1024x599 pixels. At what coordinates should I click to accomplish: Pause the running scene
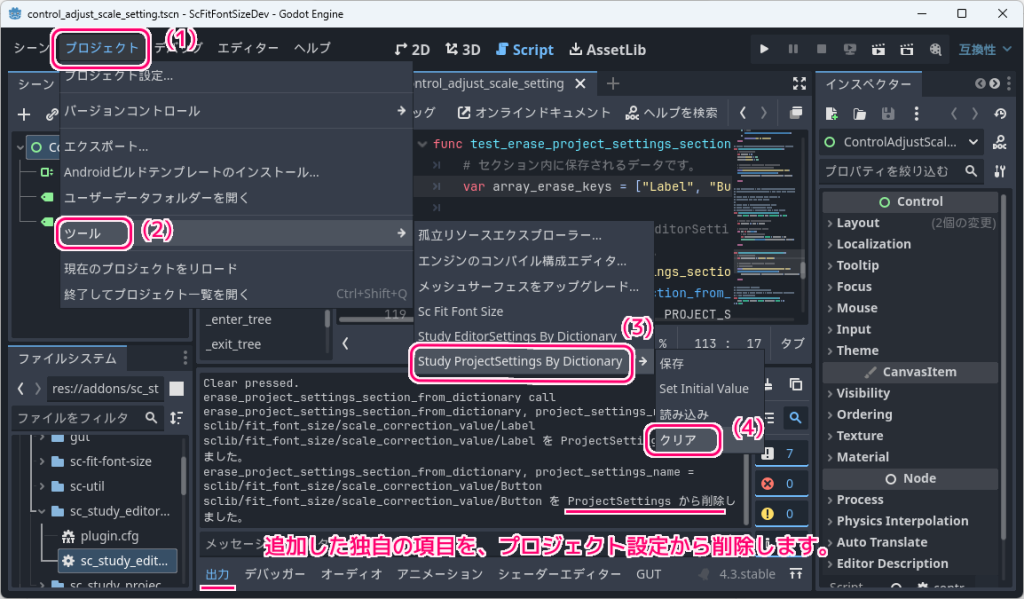793,47
